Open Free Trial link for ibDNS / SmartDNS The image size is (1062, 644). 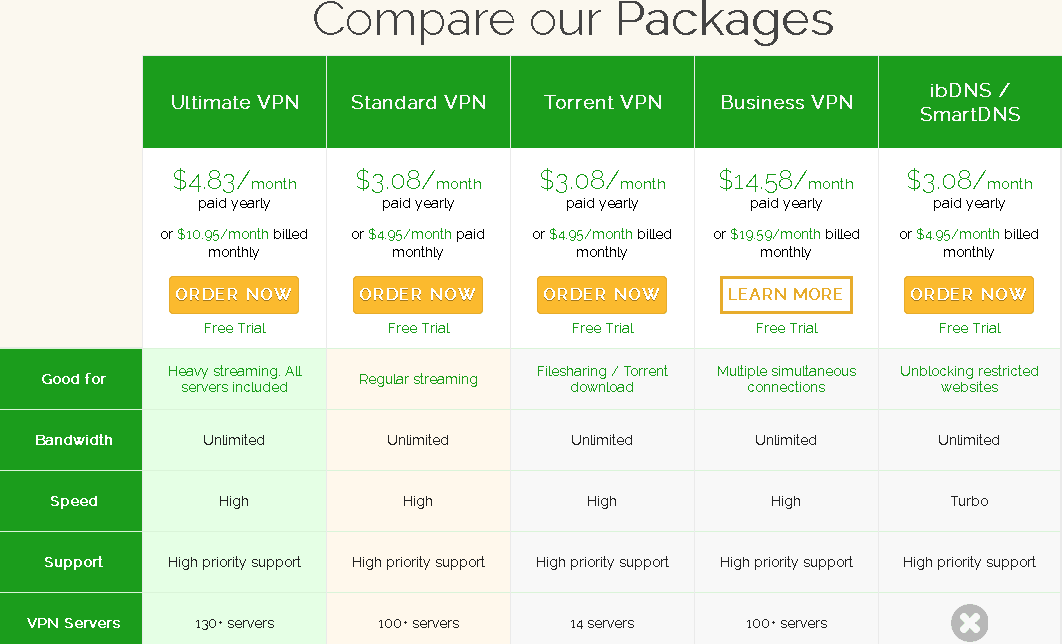coord(969,328)
